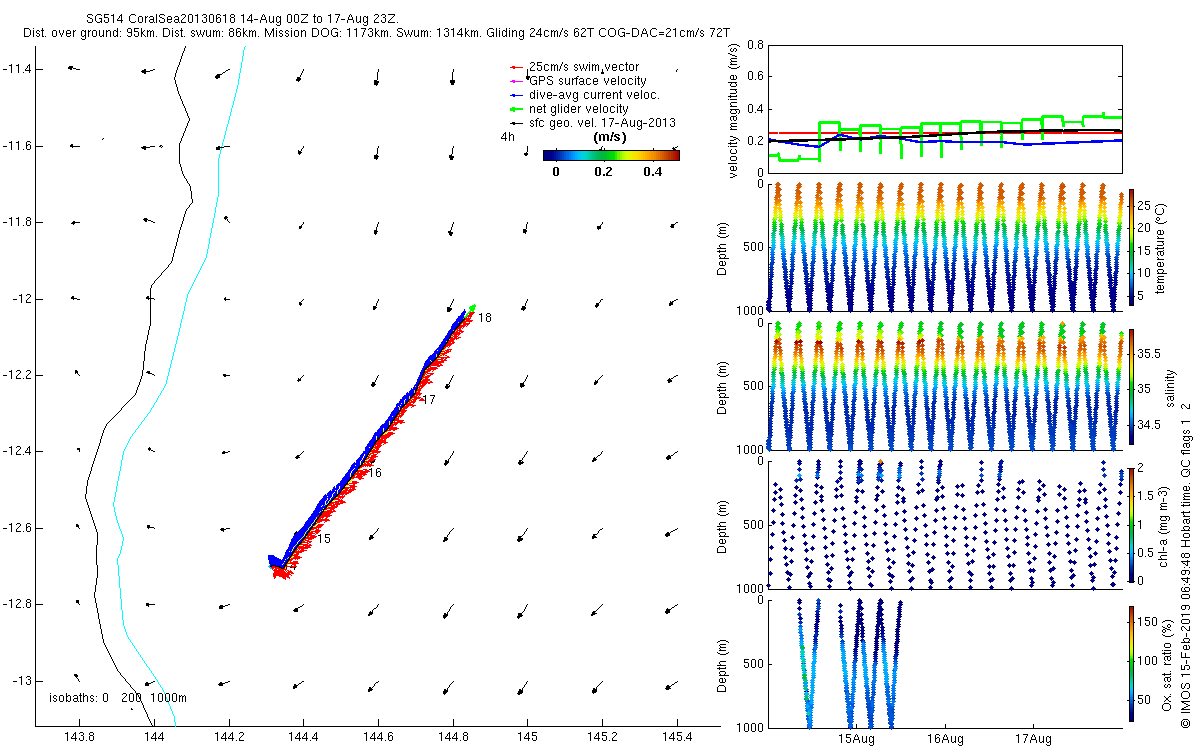Viewport: 1200px width, 750px height.
Task: Click the vertical IMOS copyright text at right edge
Action: 1185,565
